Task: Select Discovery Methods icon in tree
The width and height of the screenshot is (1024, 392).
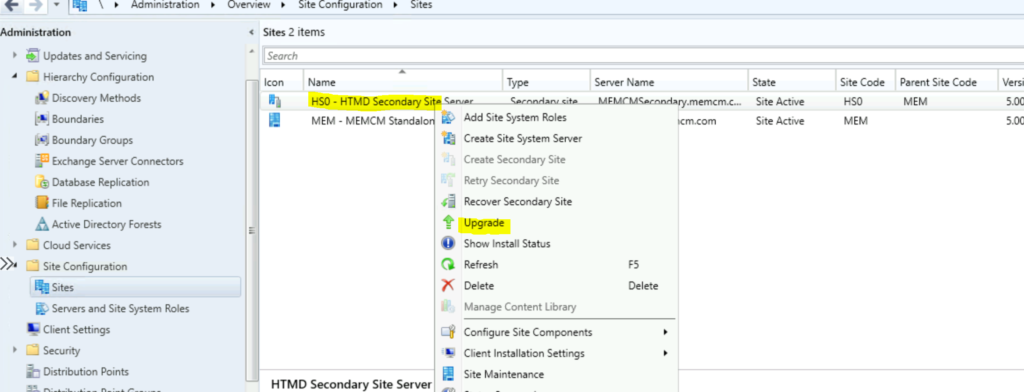Action: coord(42,98)
